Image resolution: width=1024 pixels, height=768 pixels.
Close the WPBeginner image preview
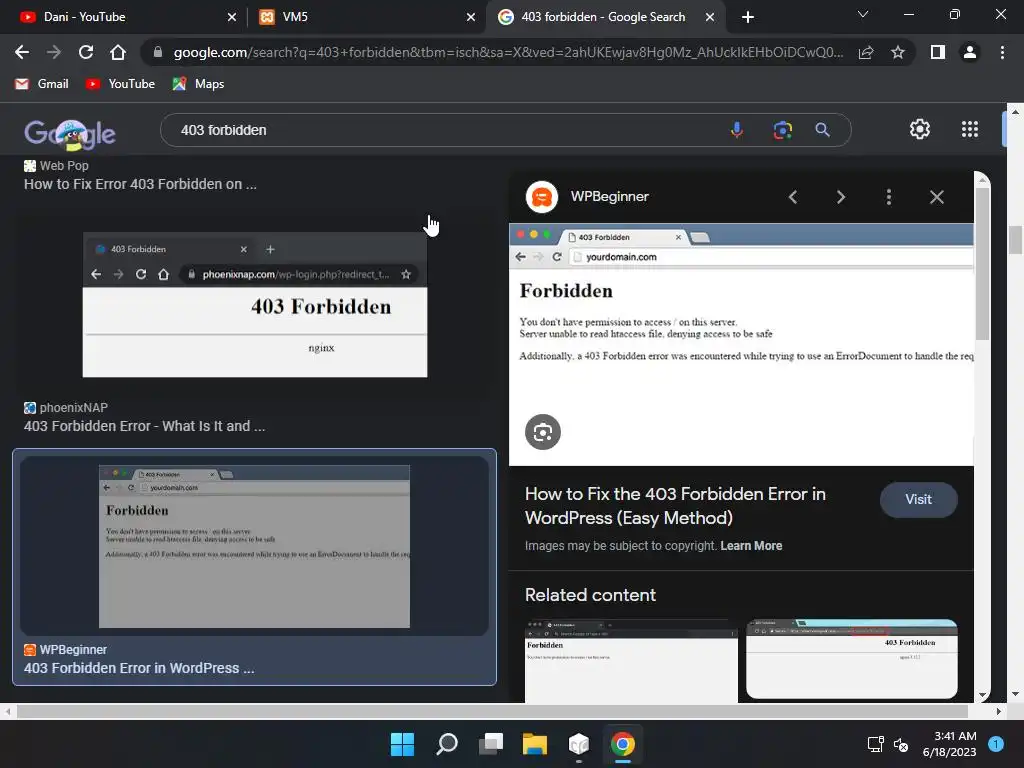[936, 197]
